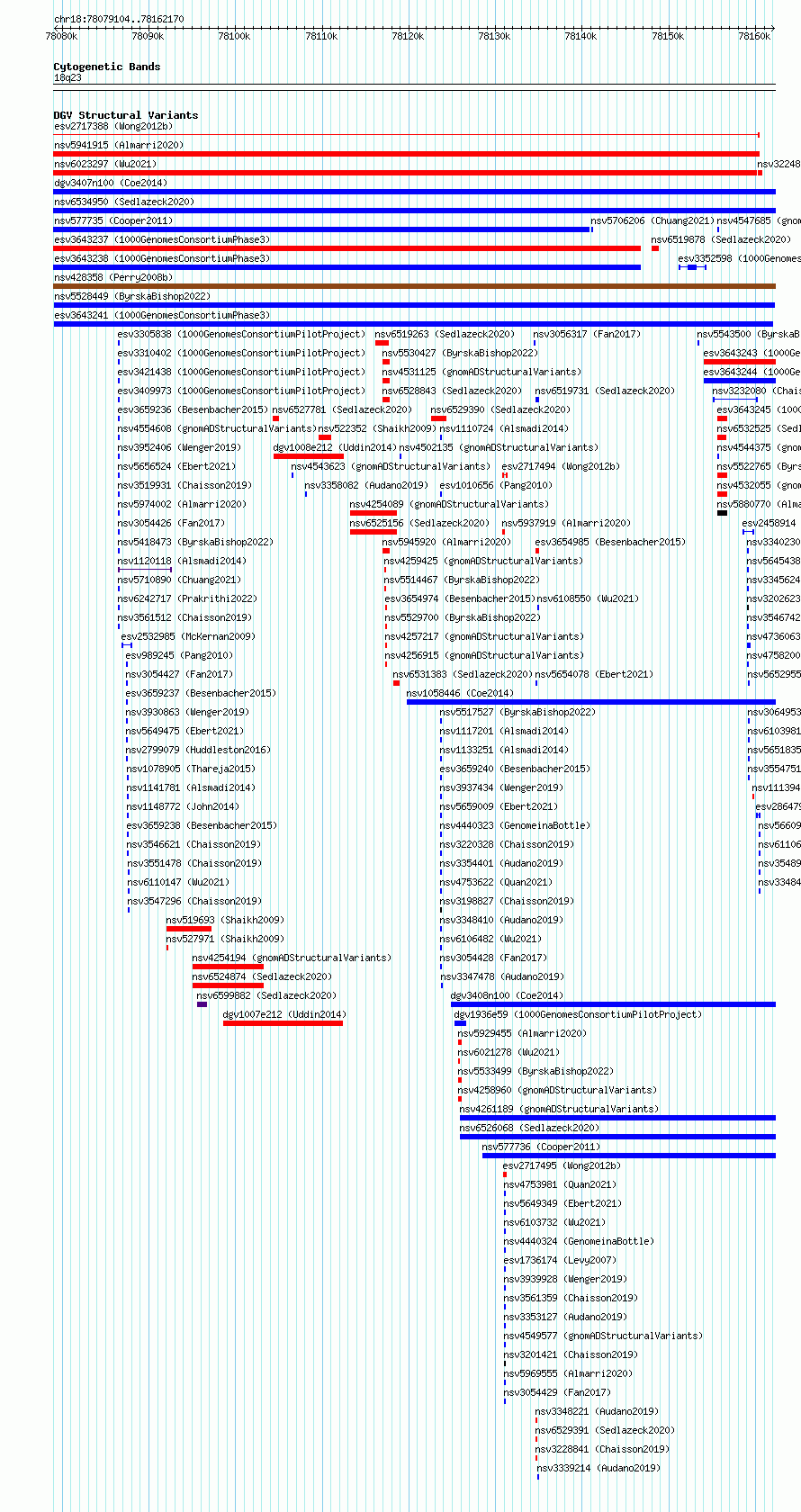Select nsv6524874 (Sedlazeck2020) label

tap(263, 976)
